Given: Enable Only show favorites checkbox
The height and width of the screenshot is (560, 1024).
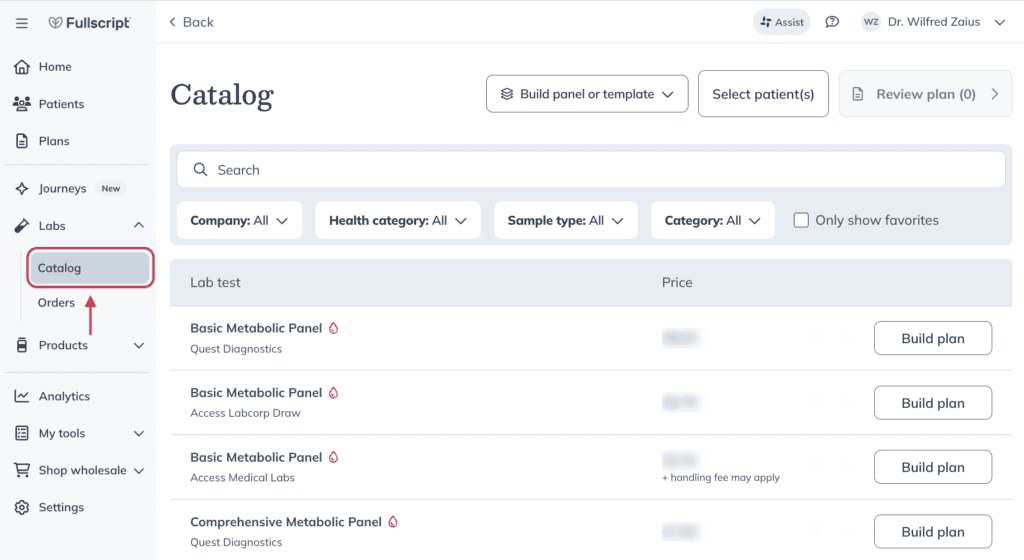Looking at the screenshot, I should click(801, 220).
